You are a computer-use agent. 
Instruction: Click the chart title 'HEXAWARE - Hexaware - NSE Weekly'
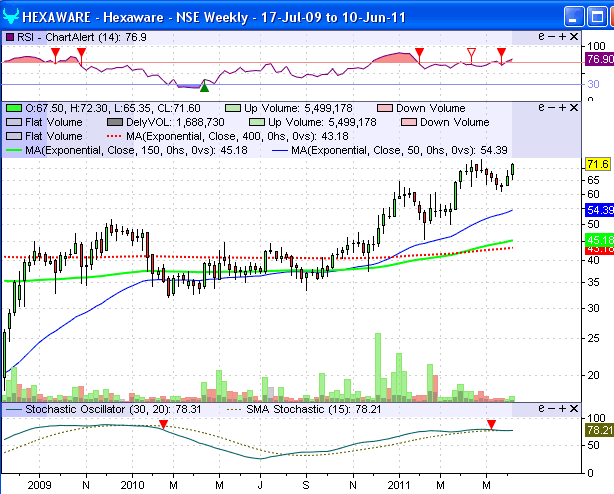pyautogui.click(x=135, y=18)
